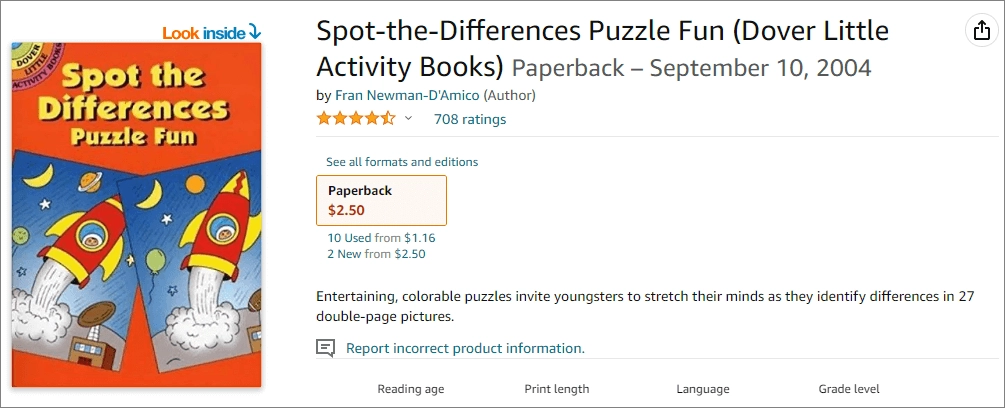The height and width of the screenshot is (408, 1005).
Task: Click the Reading age detail label
Action: (410, 389)
